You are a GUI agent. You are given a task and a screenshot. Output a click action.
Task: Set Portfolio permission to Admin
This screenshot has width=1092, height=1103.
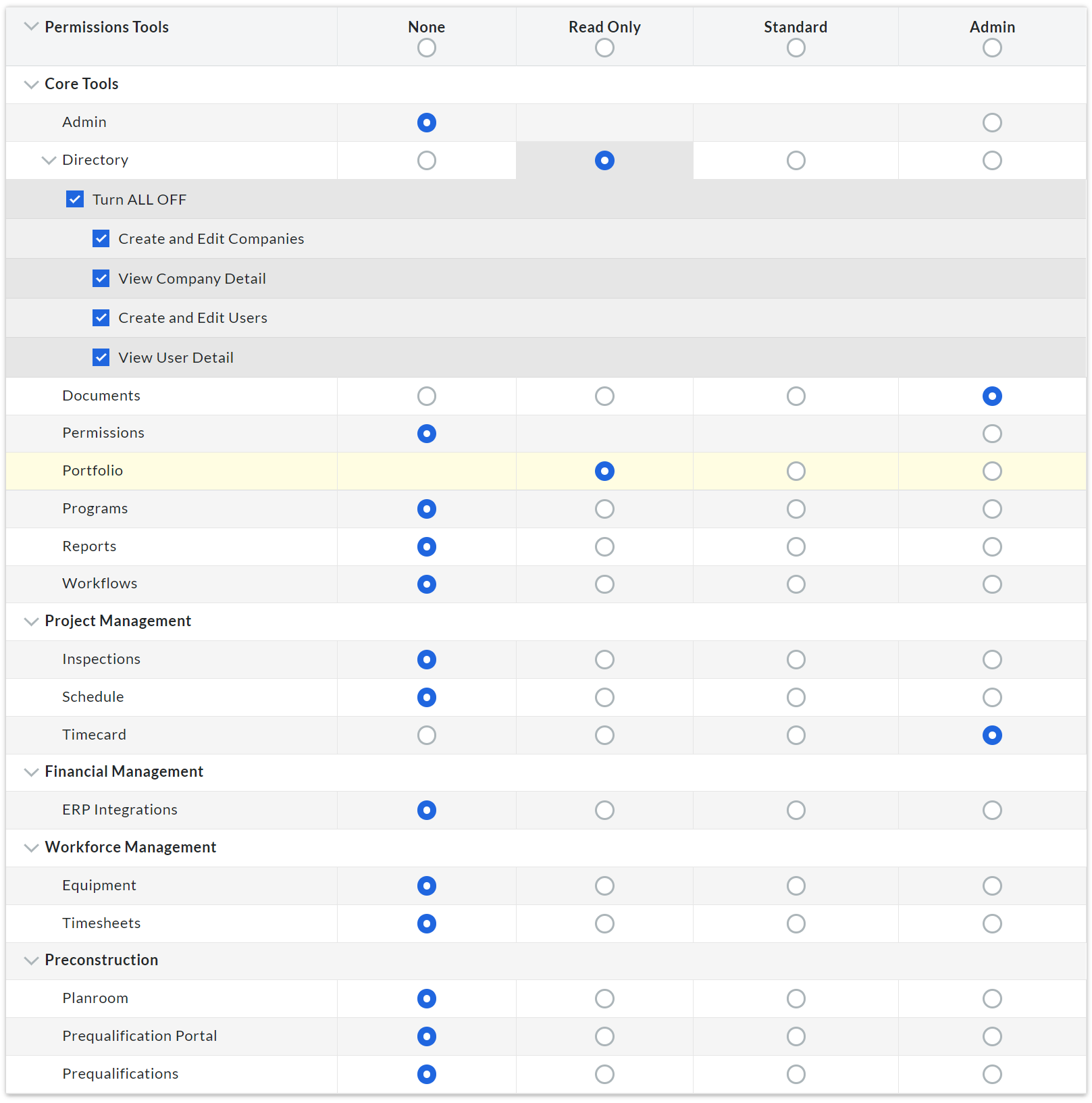991,471
